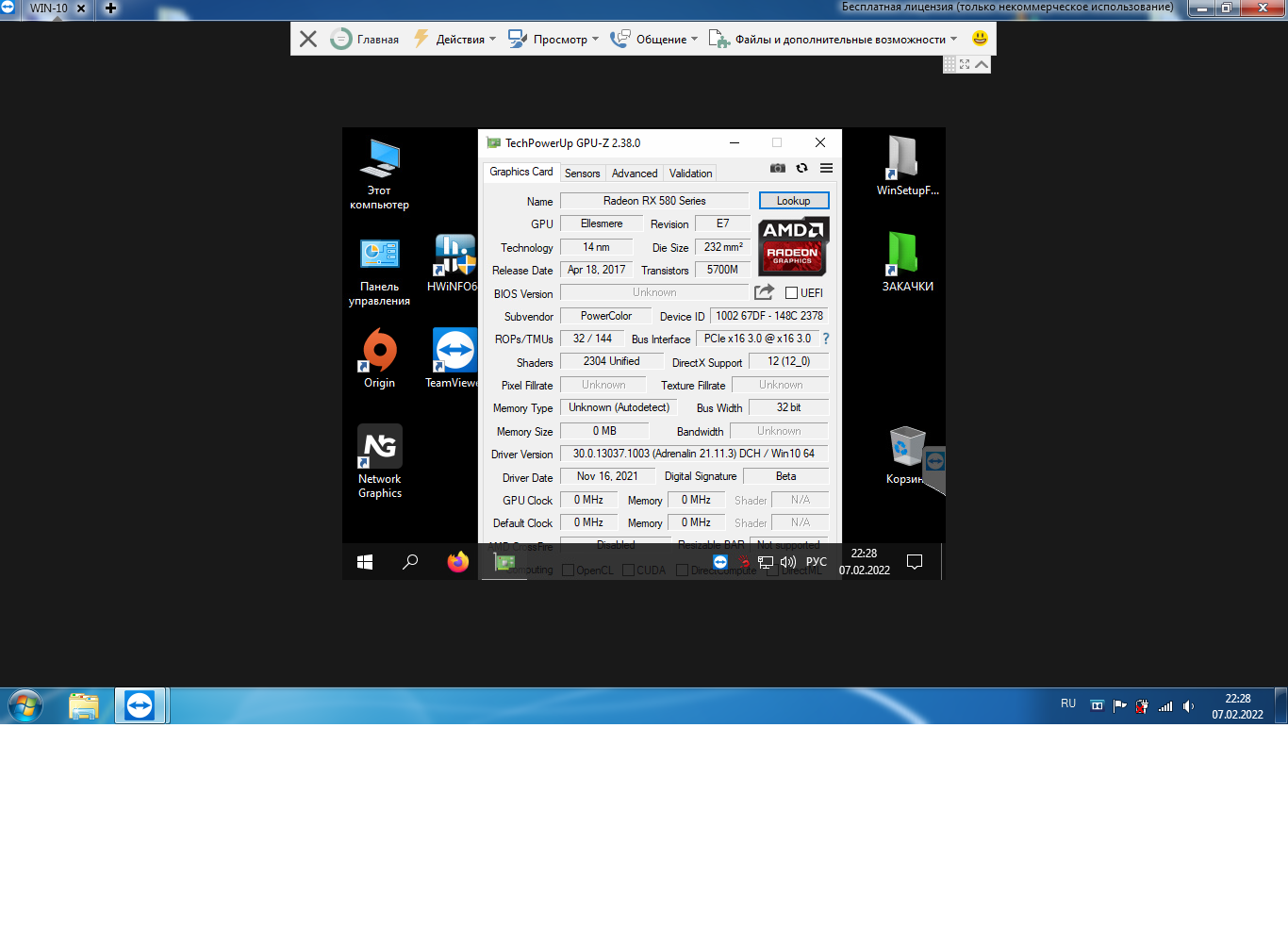Open Windows Explorer on local taskbar
Screen dimensions: 1288x943
click(x=84, y=705)
